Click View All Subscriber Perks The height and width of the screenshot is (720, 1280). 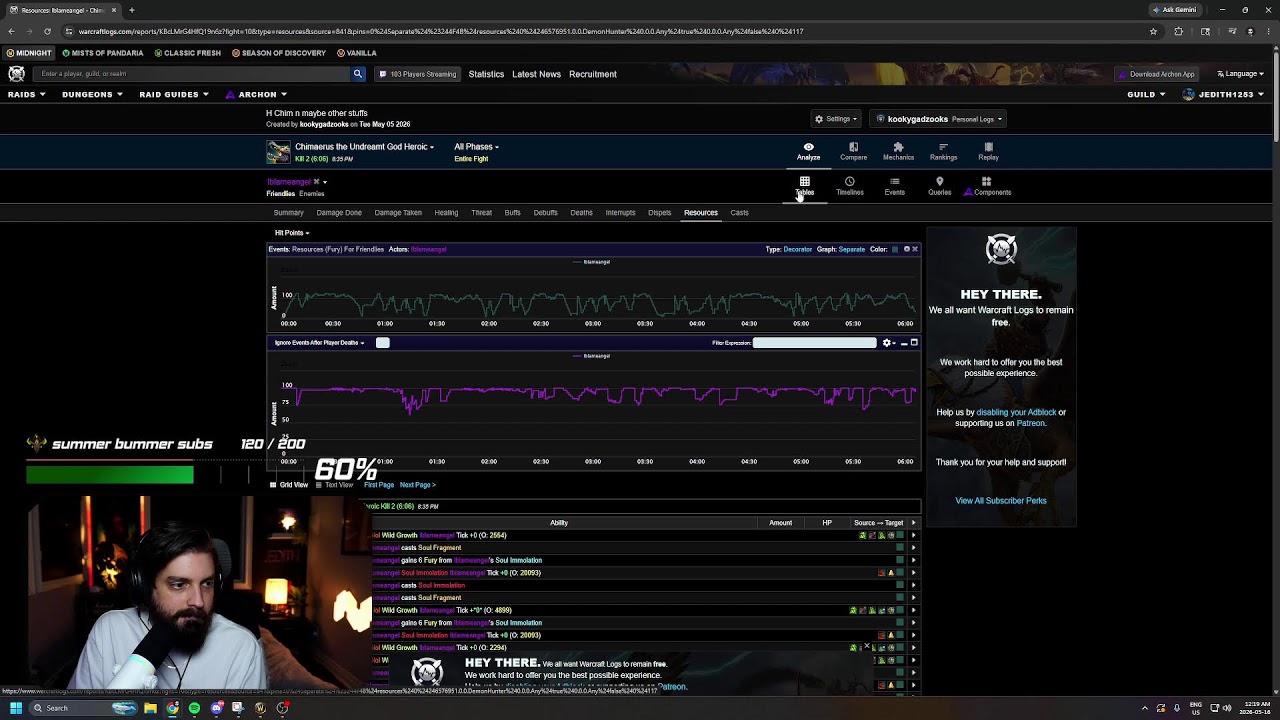point(1000,501)
